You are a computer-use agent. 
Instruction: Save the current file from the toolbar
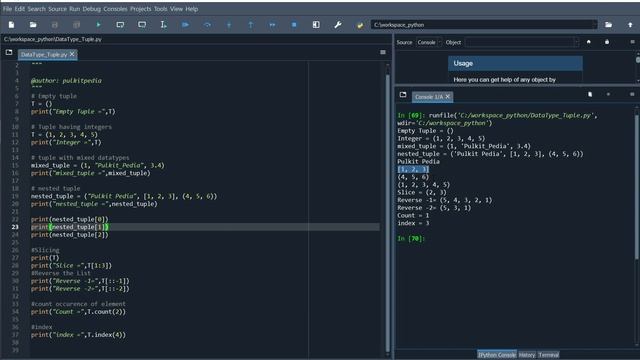point(55,25)
